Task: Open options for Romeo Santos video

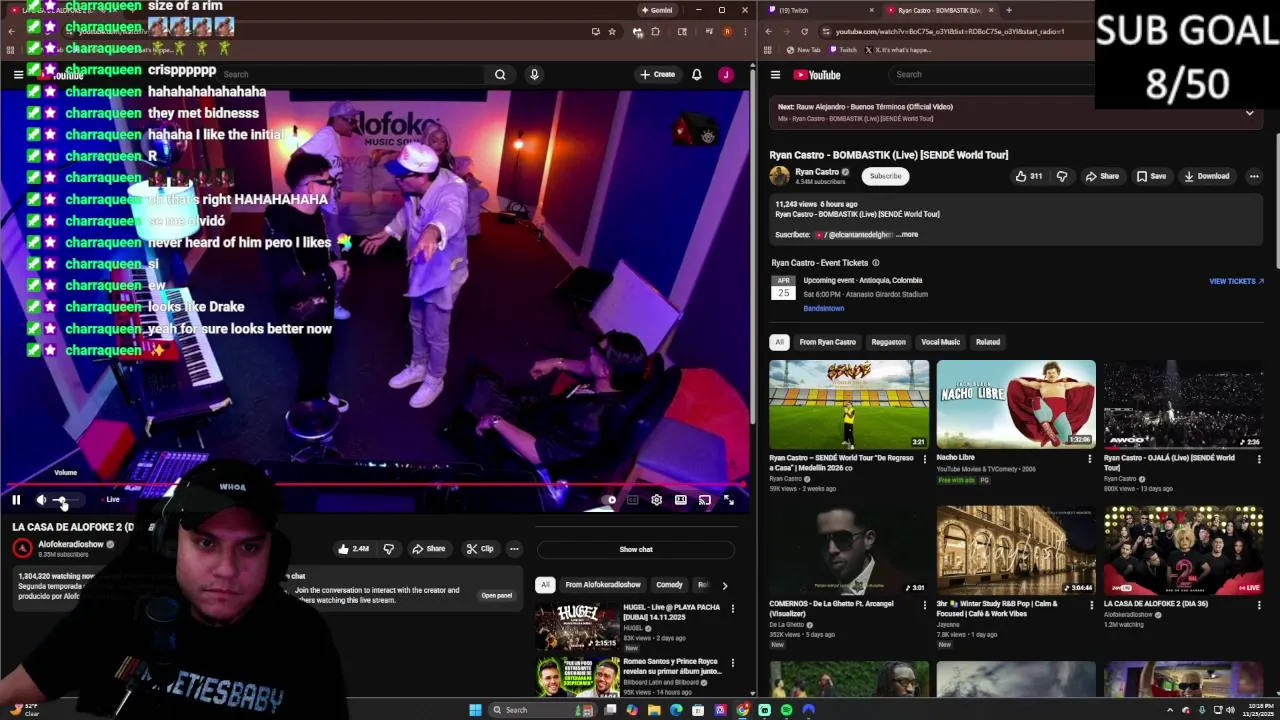Action: tap(732, 662)
